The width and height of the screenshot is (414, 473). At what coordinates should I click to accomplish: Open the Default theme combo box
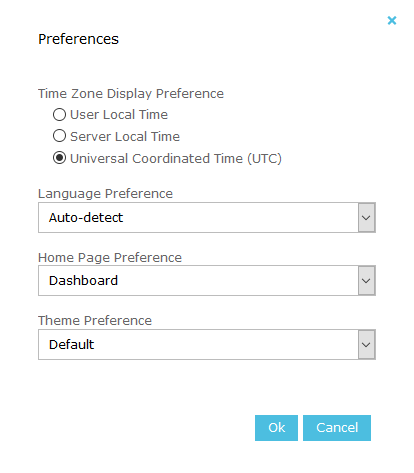(207, 345)
